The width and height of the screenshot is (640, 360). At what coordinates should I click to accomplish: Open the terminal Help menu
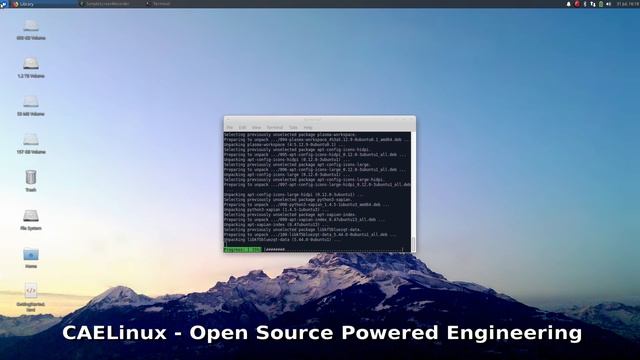(x=308, y=128)
